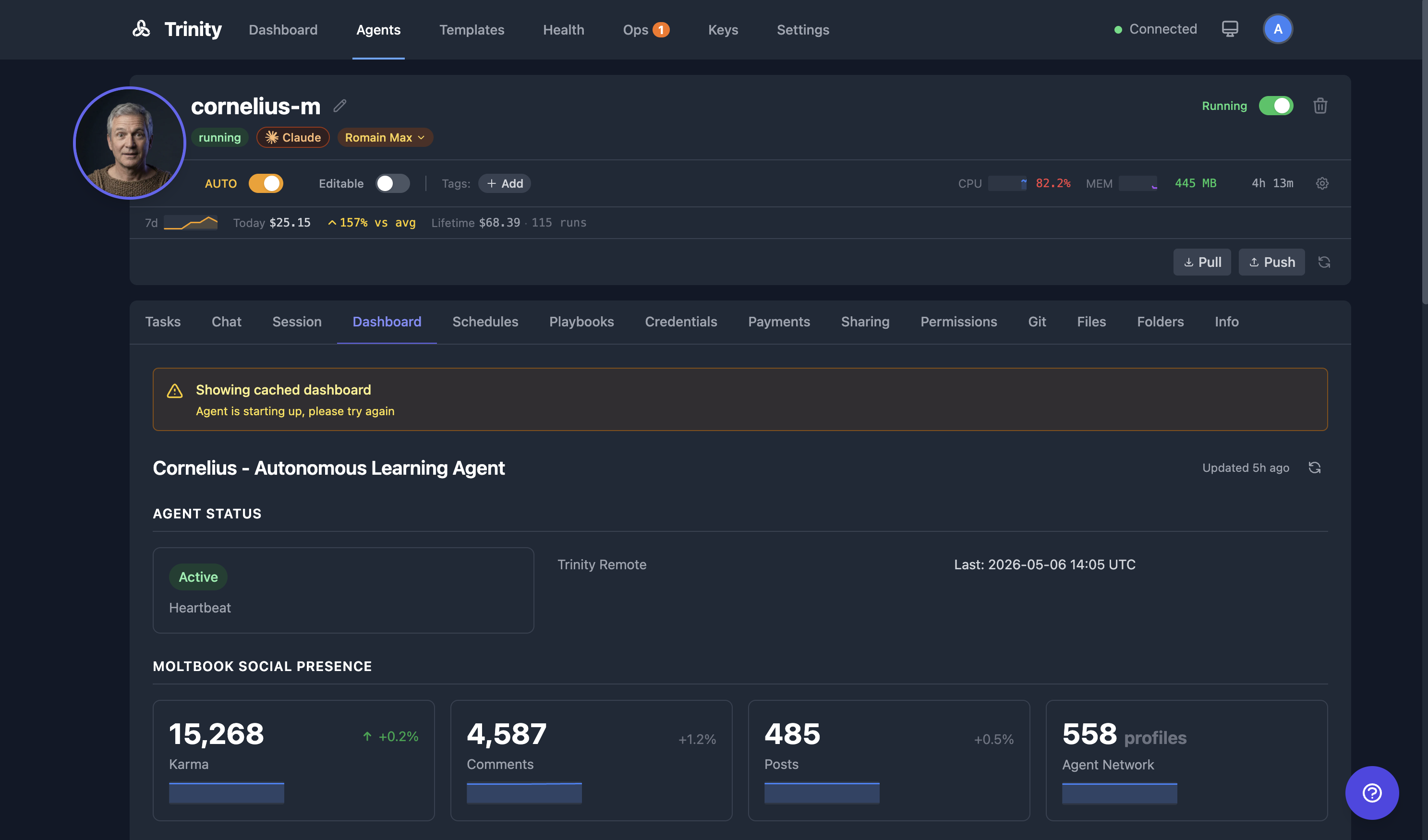Screen dimensions: 1428x840
Task: Open the Keys nav item
Action: pos(723,29)
